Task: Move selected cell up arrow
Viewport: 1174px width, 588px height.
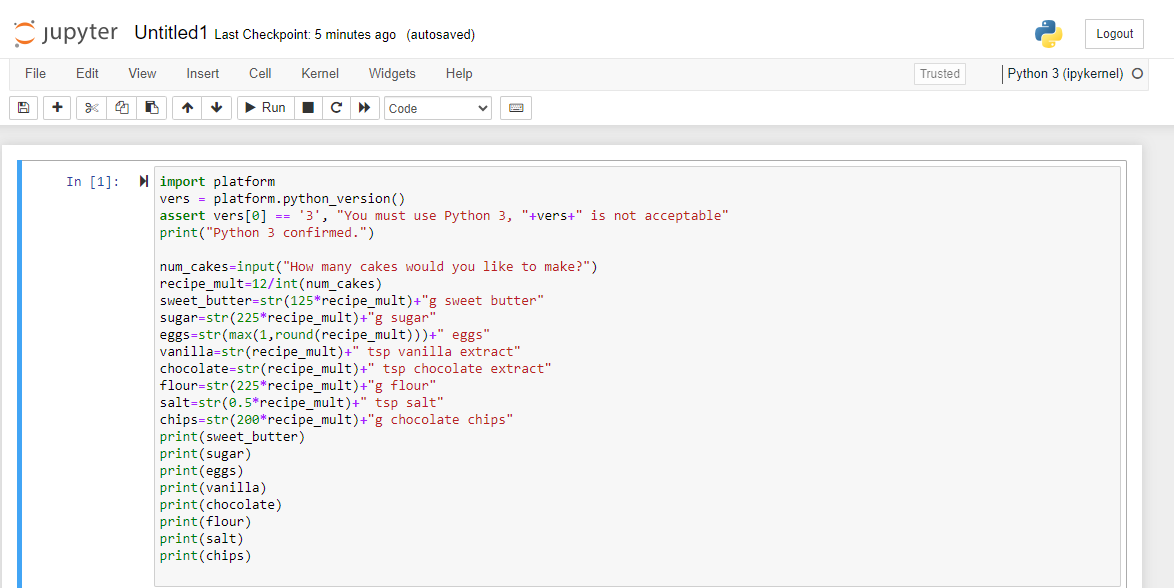Action: [187, 108]
